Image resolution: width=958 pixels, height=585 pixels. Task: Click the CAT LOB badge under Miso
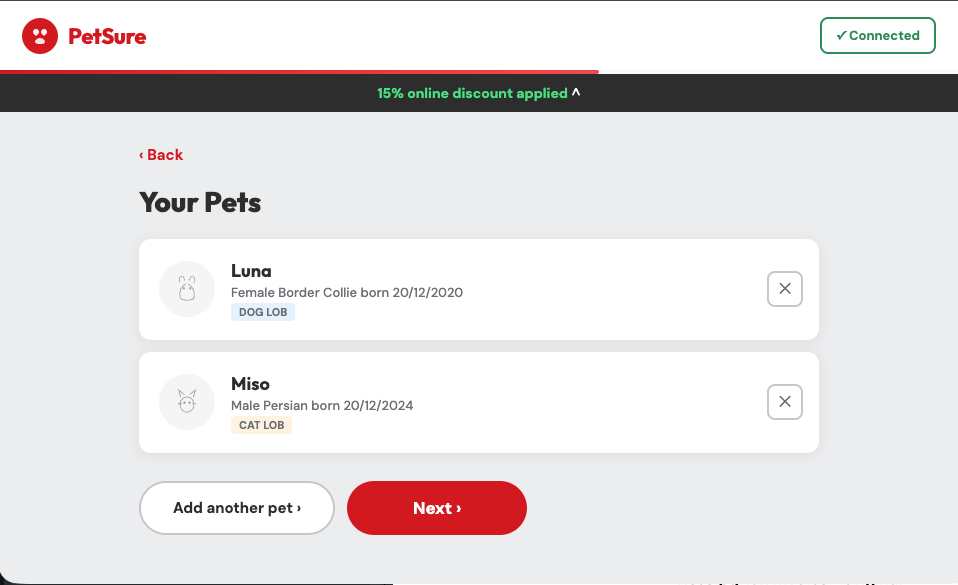[x=261, y=425]
